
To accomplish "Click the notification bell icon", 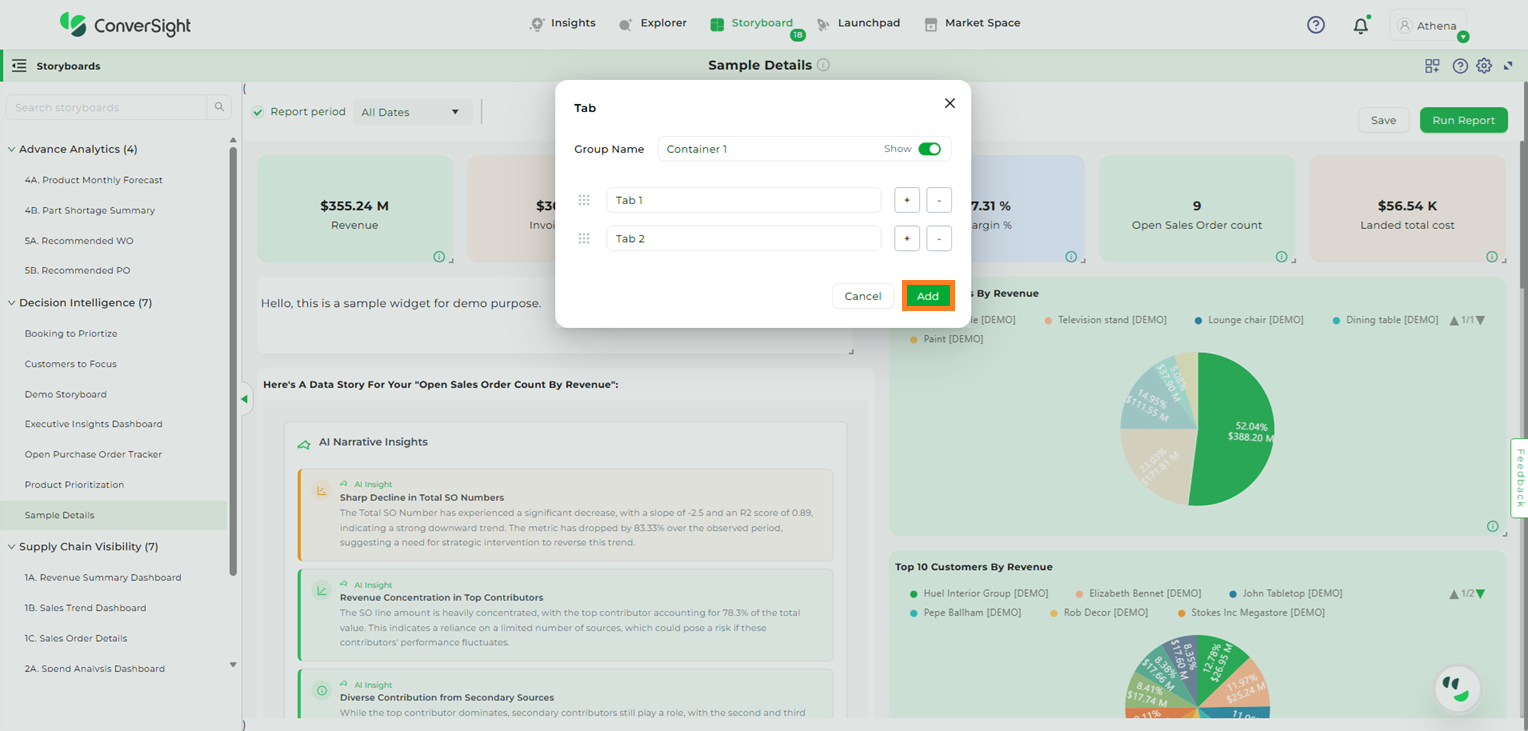I will click(1360, 26).
